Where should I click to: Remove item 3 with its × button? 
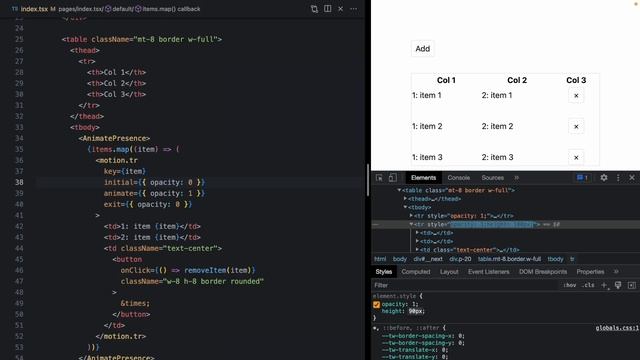point(576,158)
